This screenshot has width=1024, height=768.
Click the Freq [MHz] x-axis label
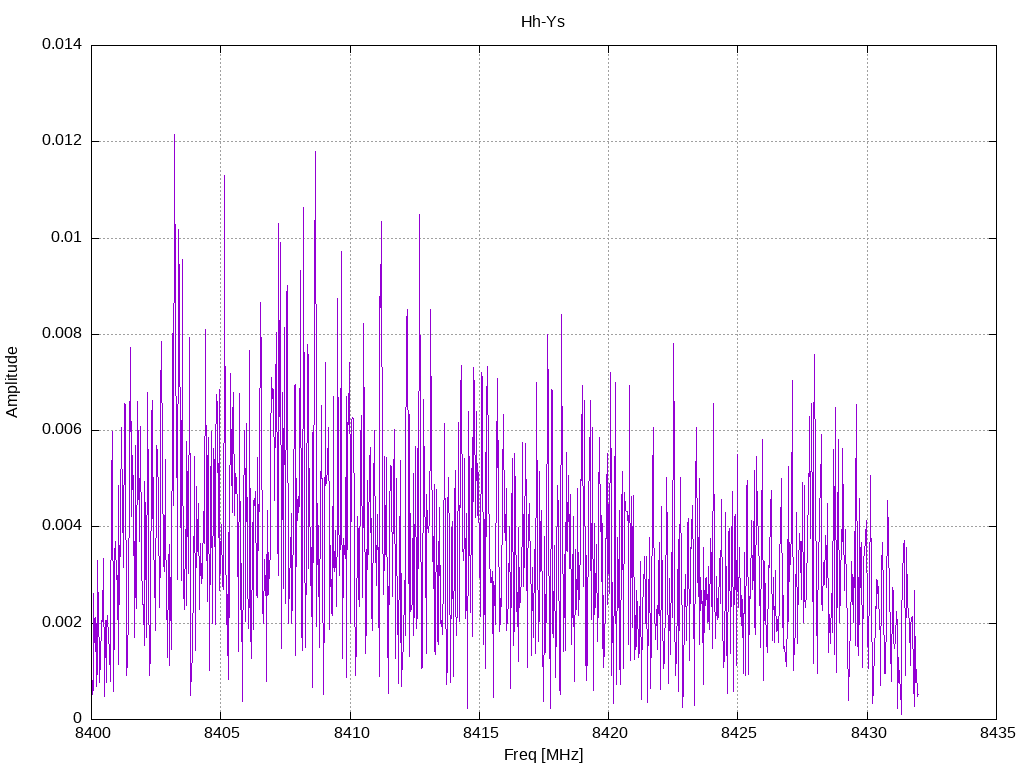tap(543, 755)
